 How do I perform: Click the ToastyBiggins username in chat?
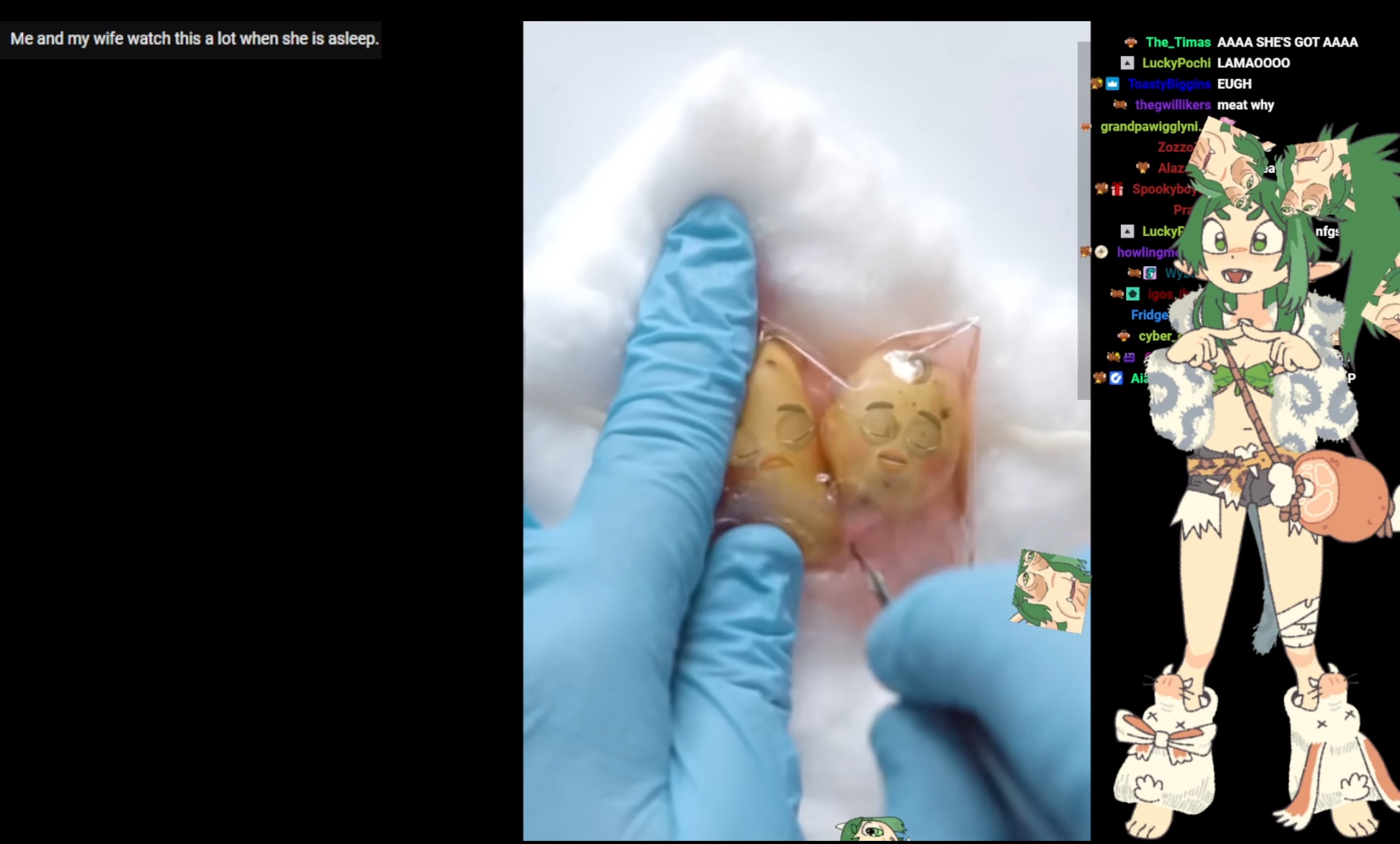1169,84
